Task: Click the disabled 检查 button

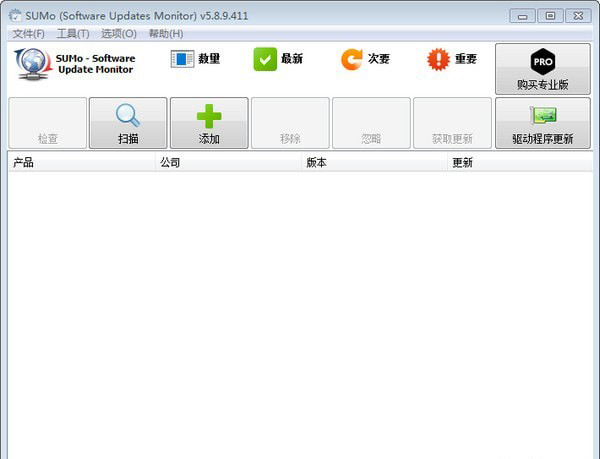Action: [x=48, y=123]
